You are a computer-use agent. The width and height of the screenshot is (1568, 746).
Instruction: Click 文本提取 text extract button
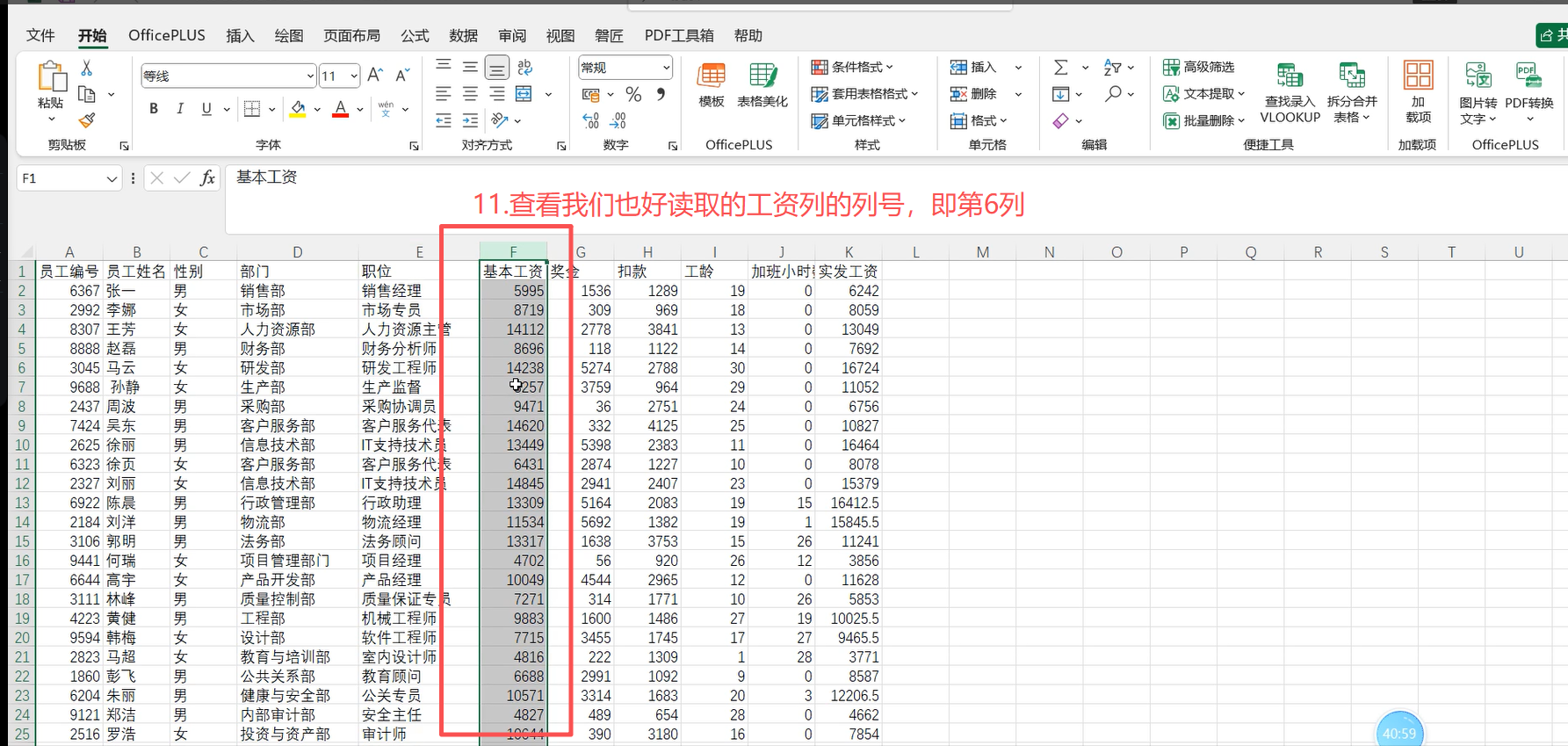click(1204, 93)
